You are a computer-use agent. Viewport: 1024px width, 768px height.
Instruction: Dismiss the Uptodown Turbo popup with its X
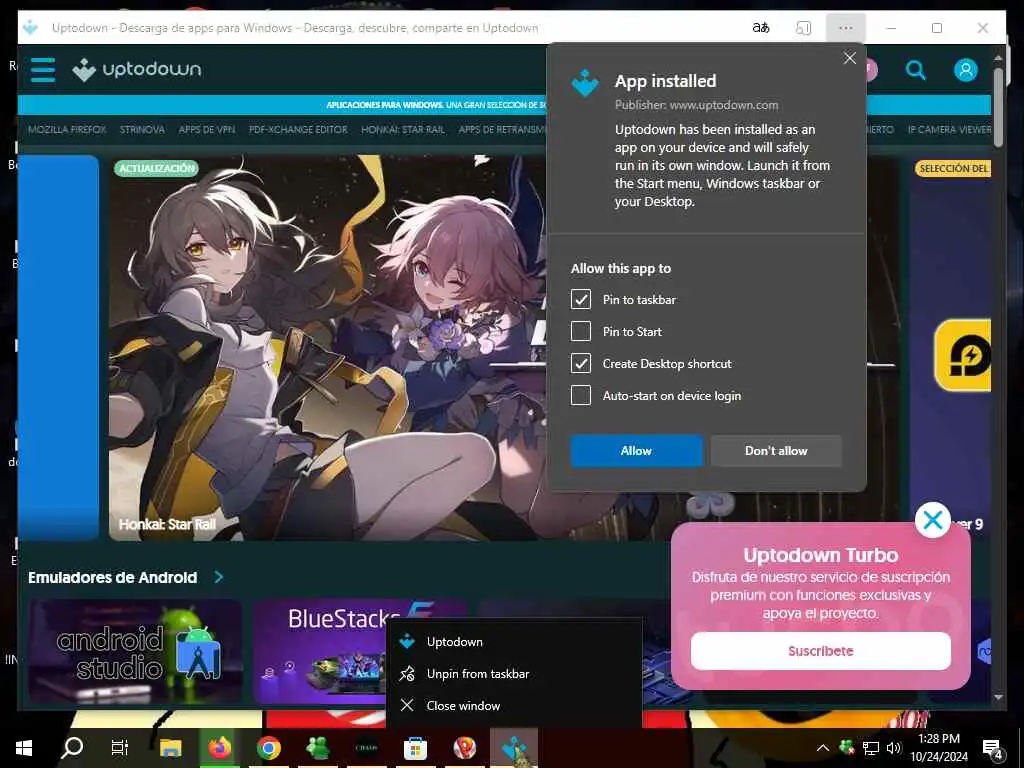click(x=933, y=520)
